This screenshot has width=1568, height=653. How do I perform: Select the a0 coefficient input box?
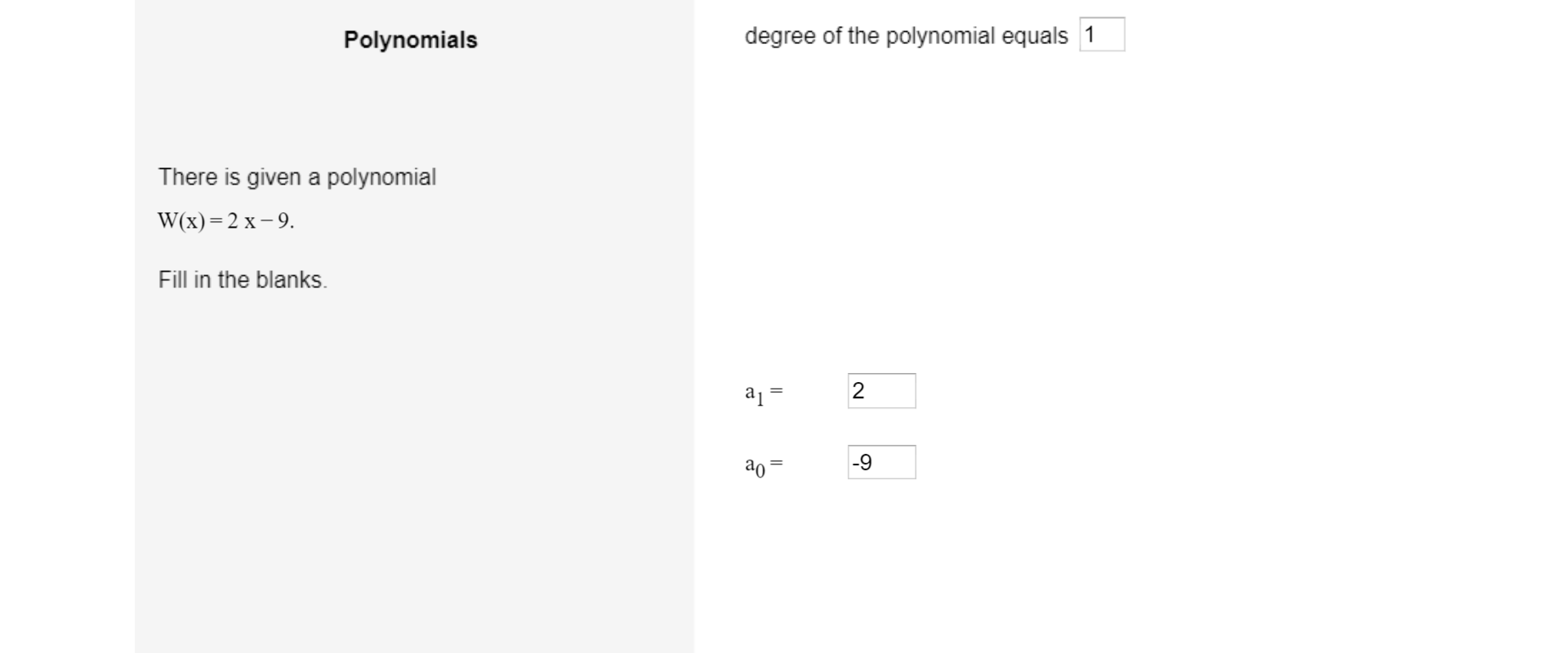(881, 462)
